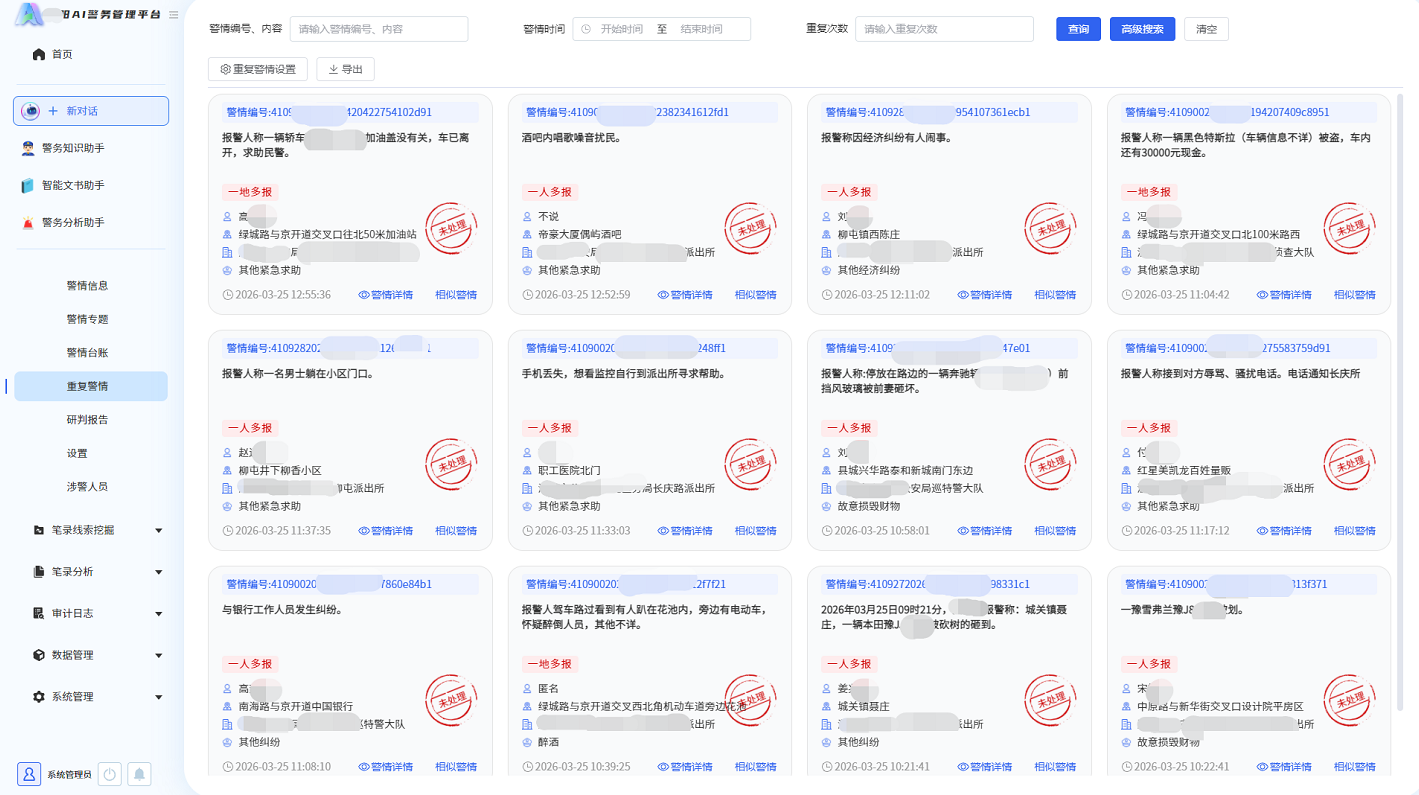Click the 系统管理员 avatar icon
This screenshot has width=1419, height=795.
(28, 773)
